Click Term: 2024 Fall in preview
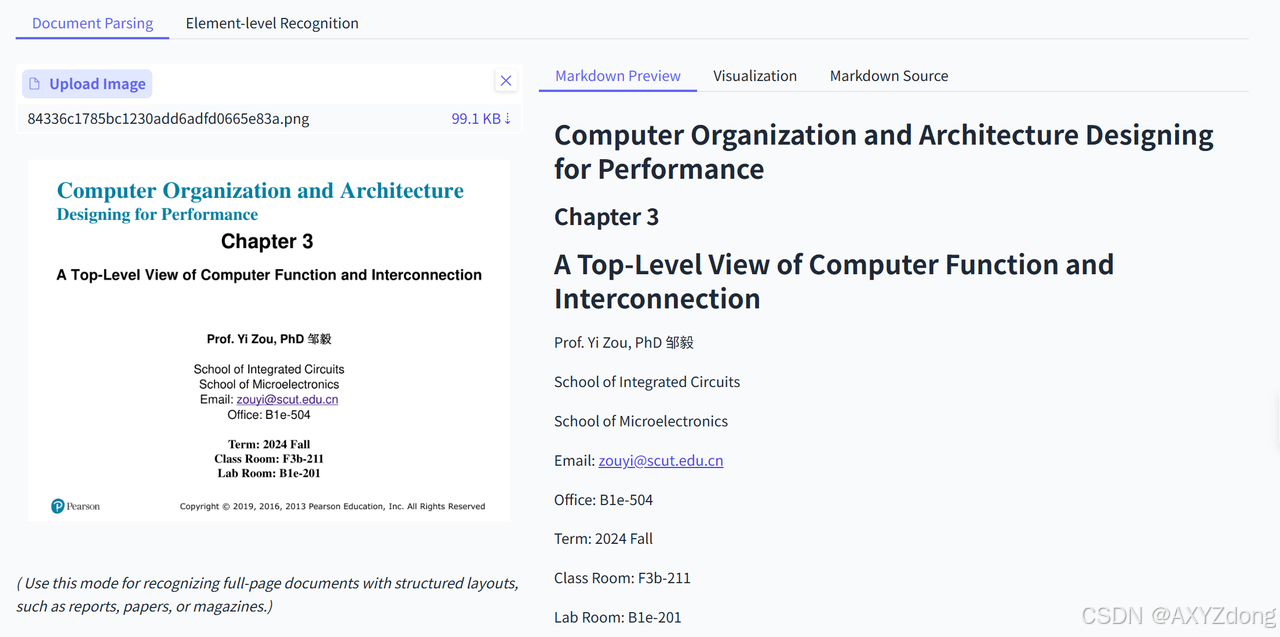The width and height of the screenshot is (1280, 637). [603, 538]
